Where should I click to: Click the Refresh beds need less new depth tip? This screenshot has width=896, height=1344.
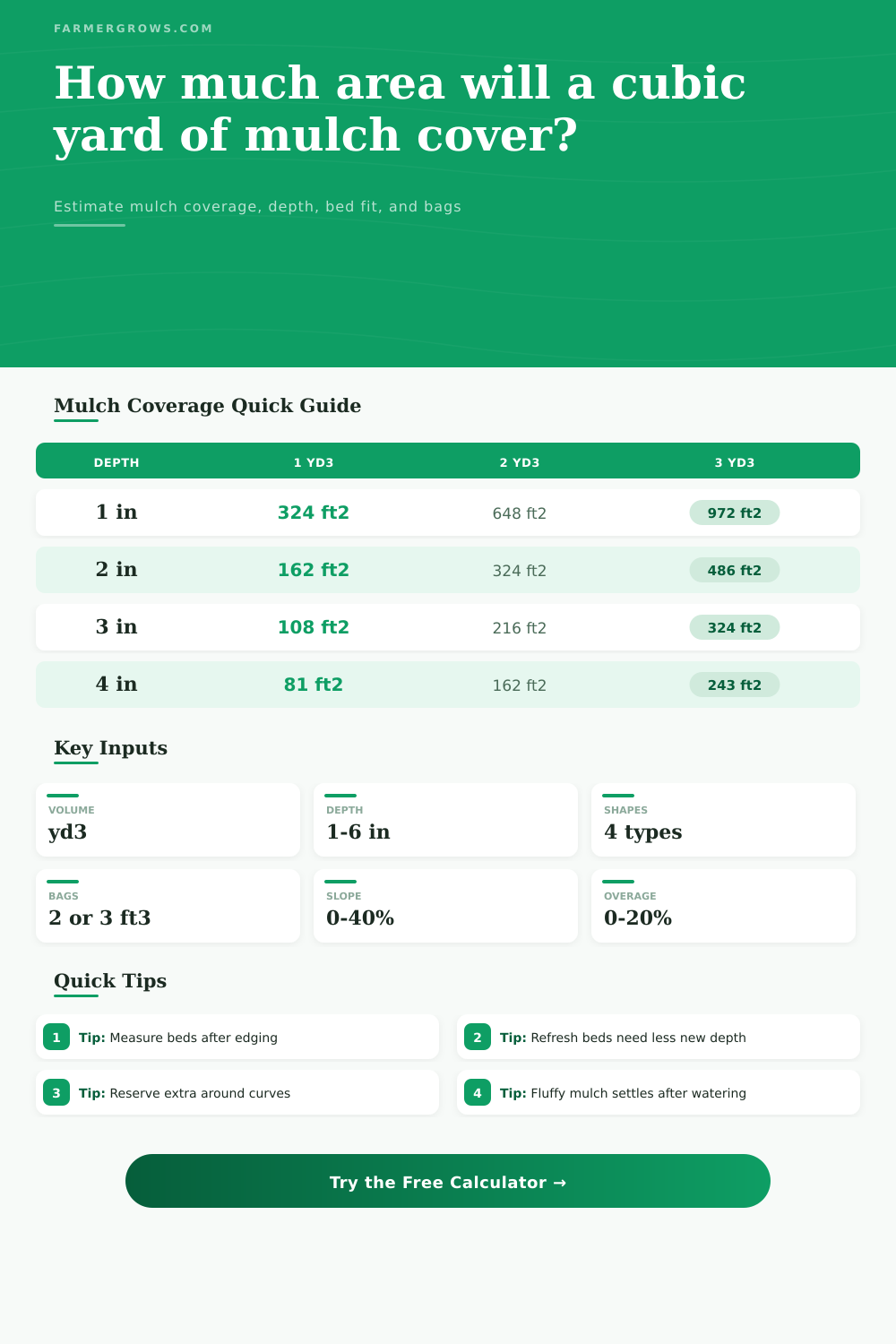[x=659, y=1037]
